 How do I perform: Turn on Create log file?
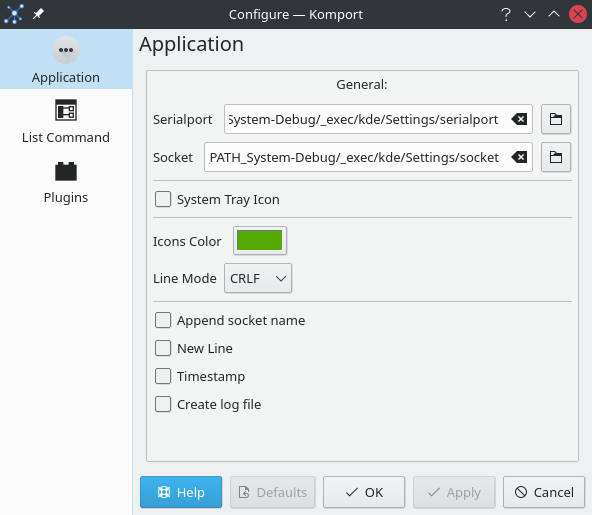(x=163, y=404)
